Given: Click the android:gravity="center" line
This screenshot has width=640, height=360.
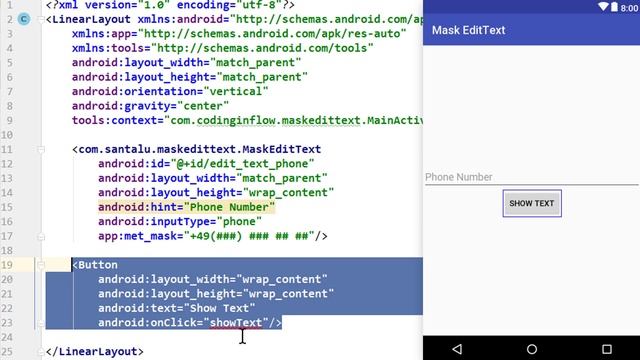Looking at the screenshot, I should pos(151,106).
